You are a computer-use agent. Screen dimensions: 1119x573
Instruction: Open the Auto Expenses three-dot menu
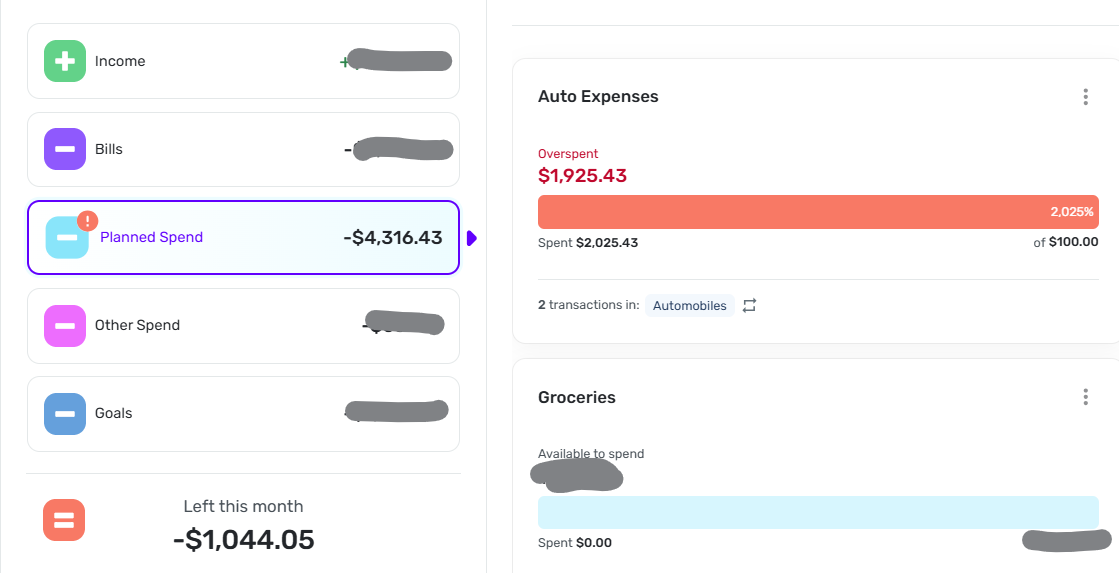(x=1085, y=97)
